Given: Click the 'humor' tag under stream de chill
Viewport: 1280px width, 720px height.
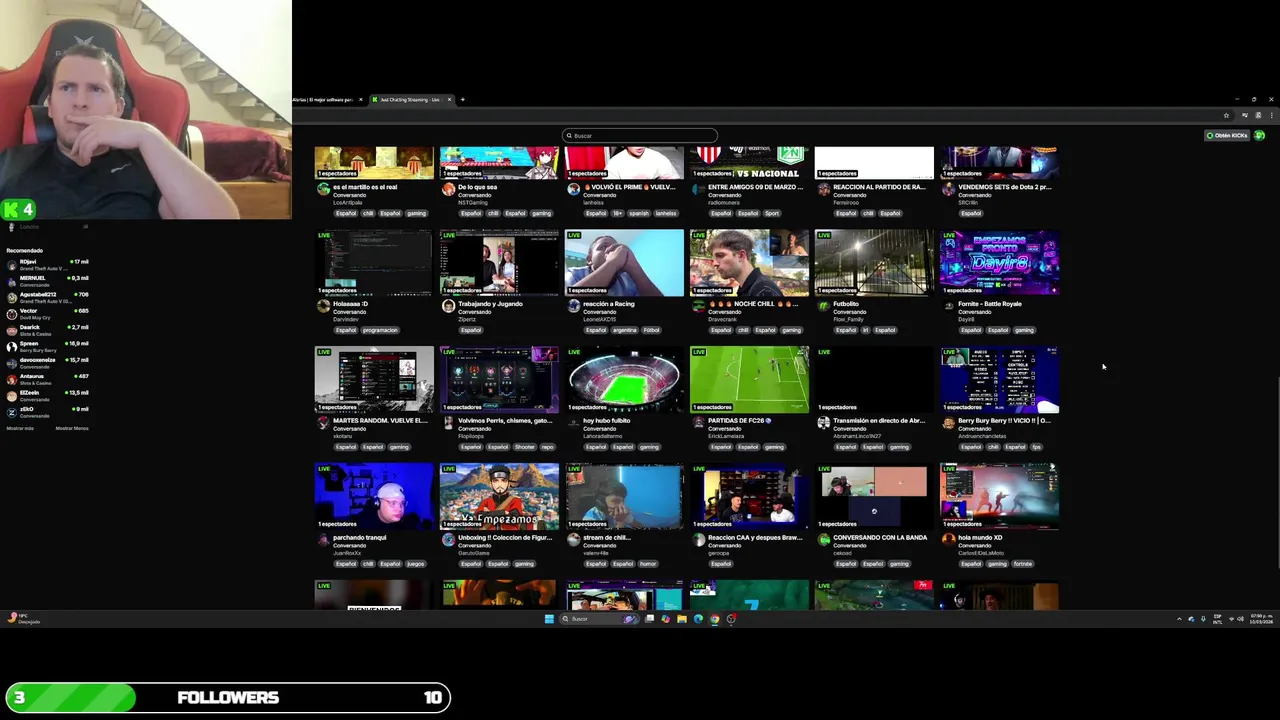Looking at the screenshot, I should pyautogui.click(x=648, y=564).
